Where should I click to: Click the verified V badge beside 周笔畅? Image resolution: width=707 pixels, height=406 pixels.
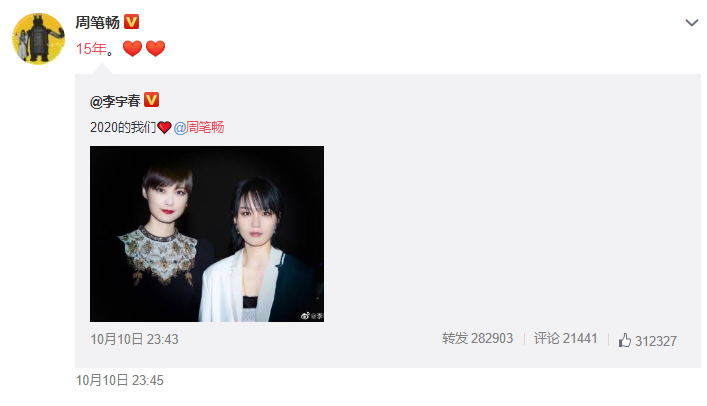tap(131, 22)
